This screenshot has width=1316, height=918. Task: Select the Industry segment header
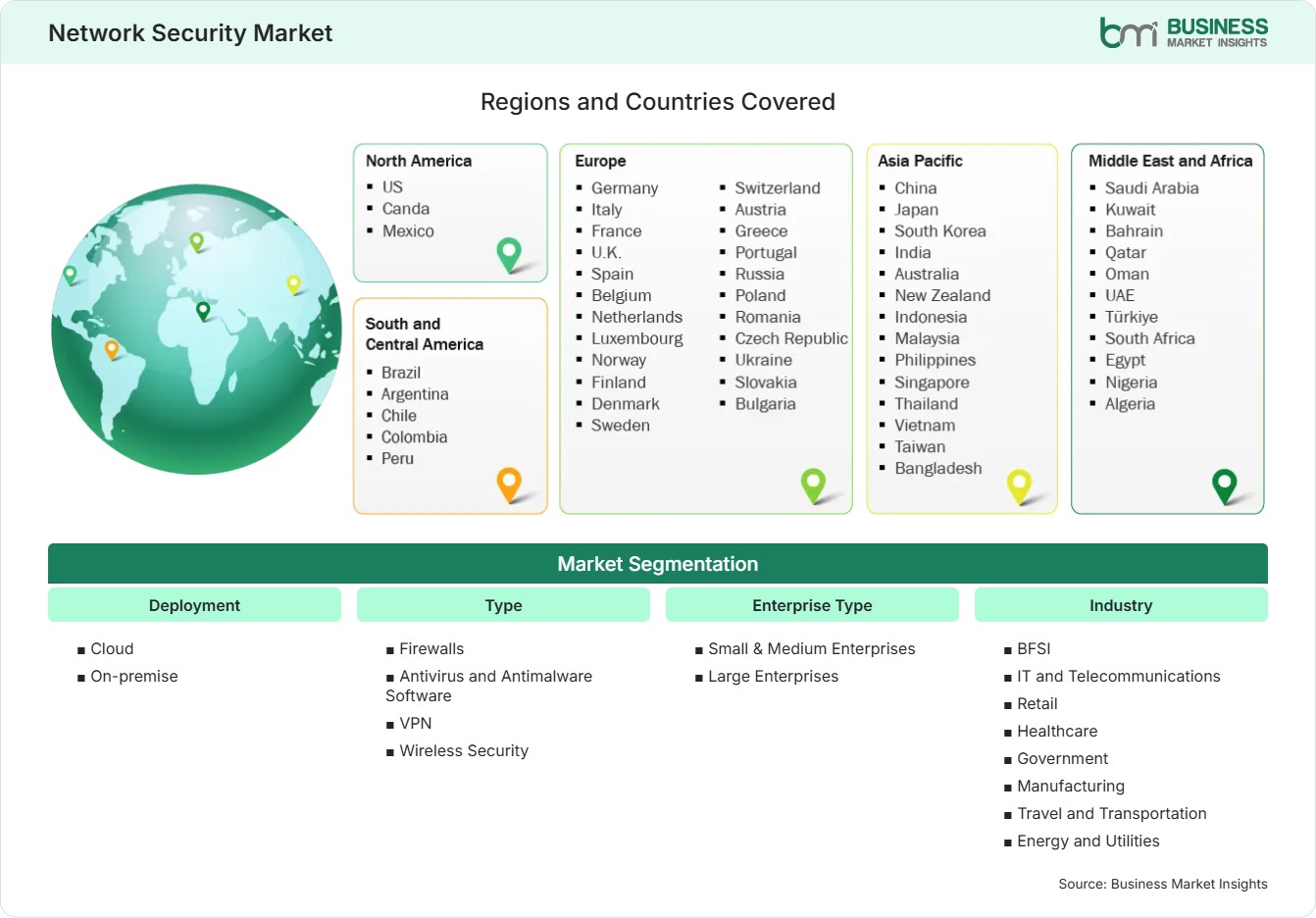pos(1121,605)
